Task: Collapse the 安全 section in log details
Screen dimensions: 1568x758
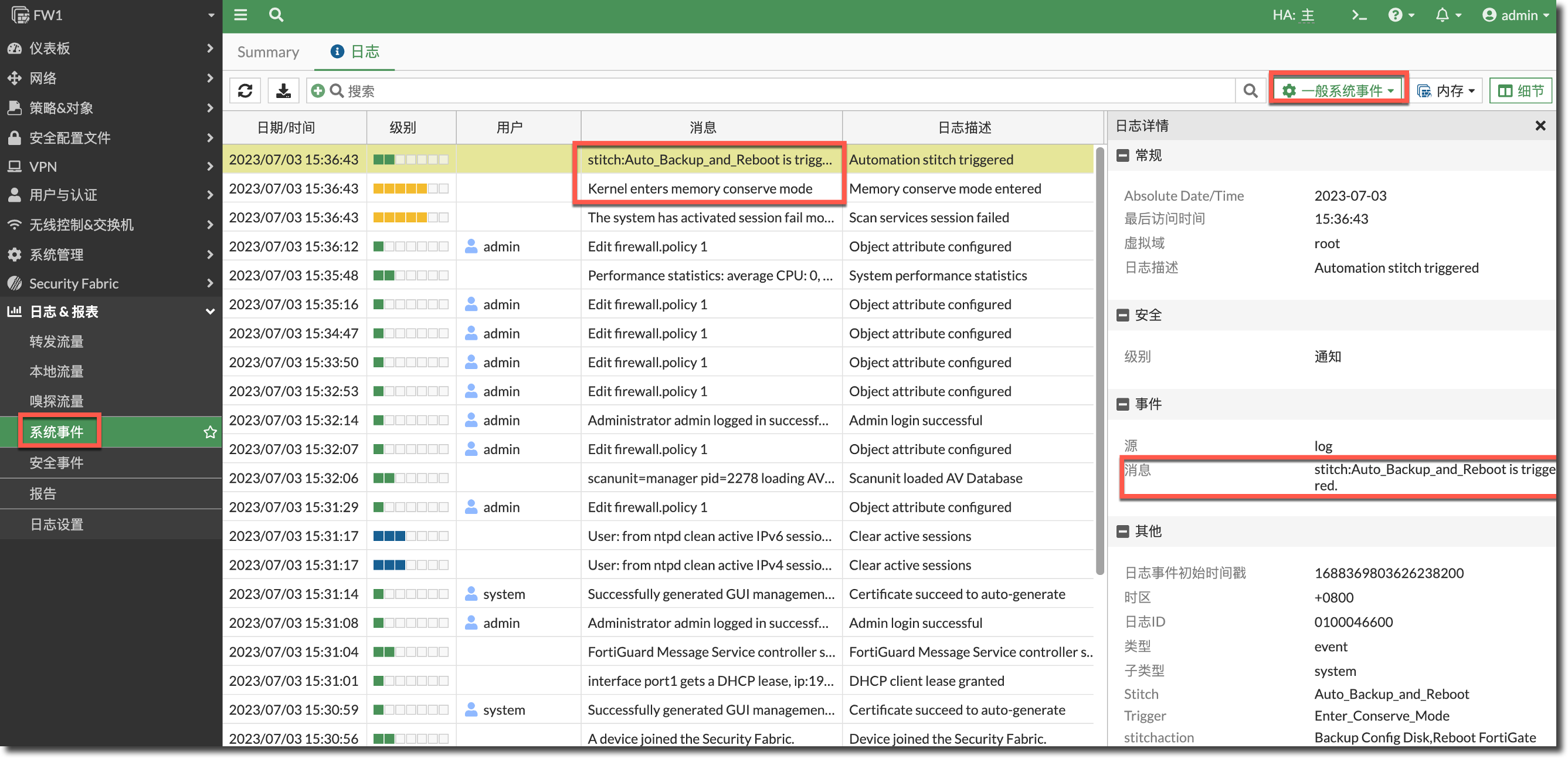Action: (x=1123, y=315)
